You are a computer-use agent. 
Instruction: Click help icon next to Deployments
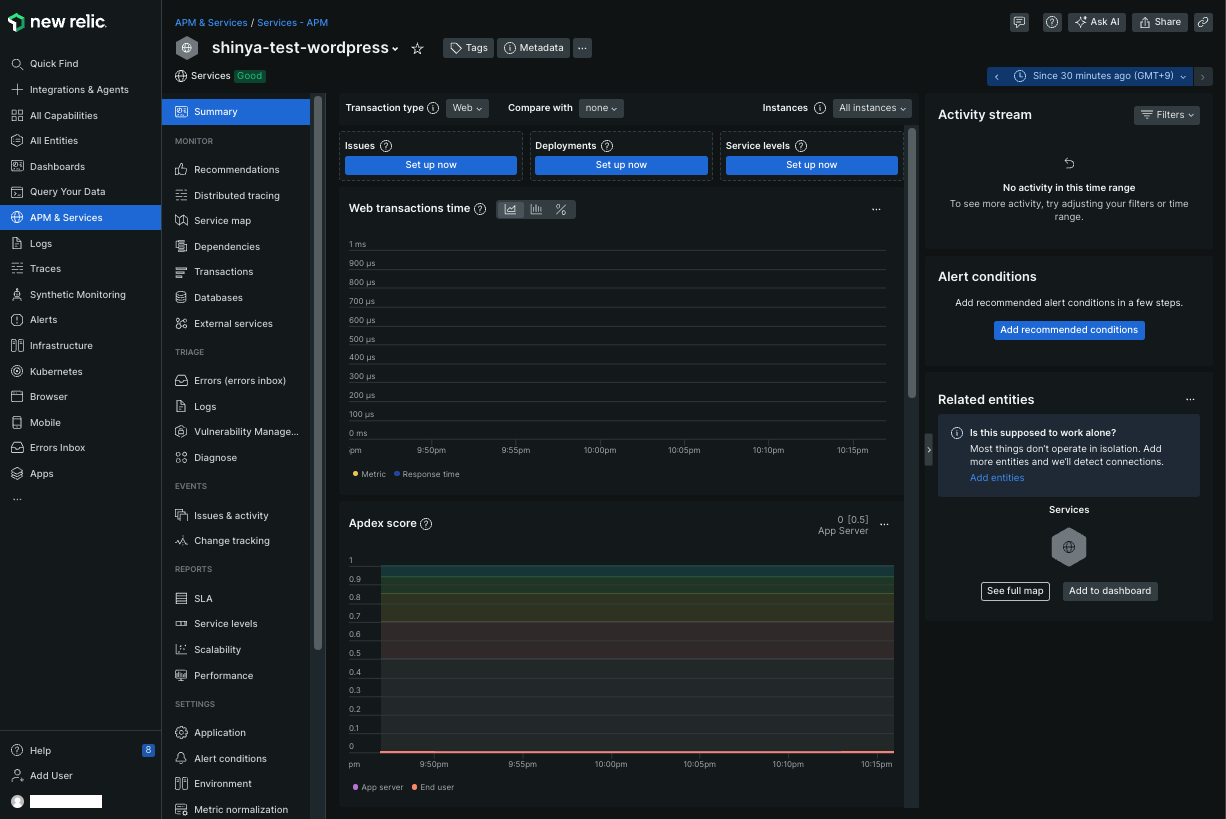pyautogui.click(x=607, y=146)
